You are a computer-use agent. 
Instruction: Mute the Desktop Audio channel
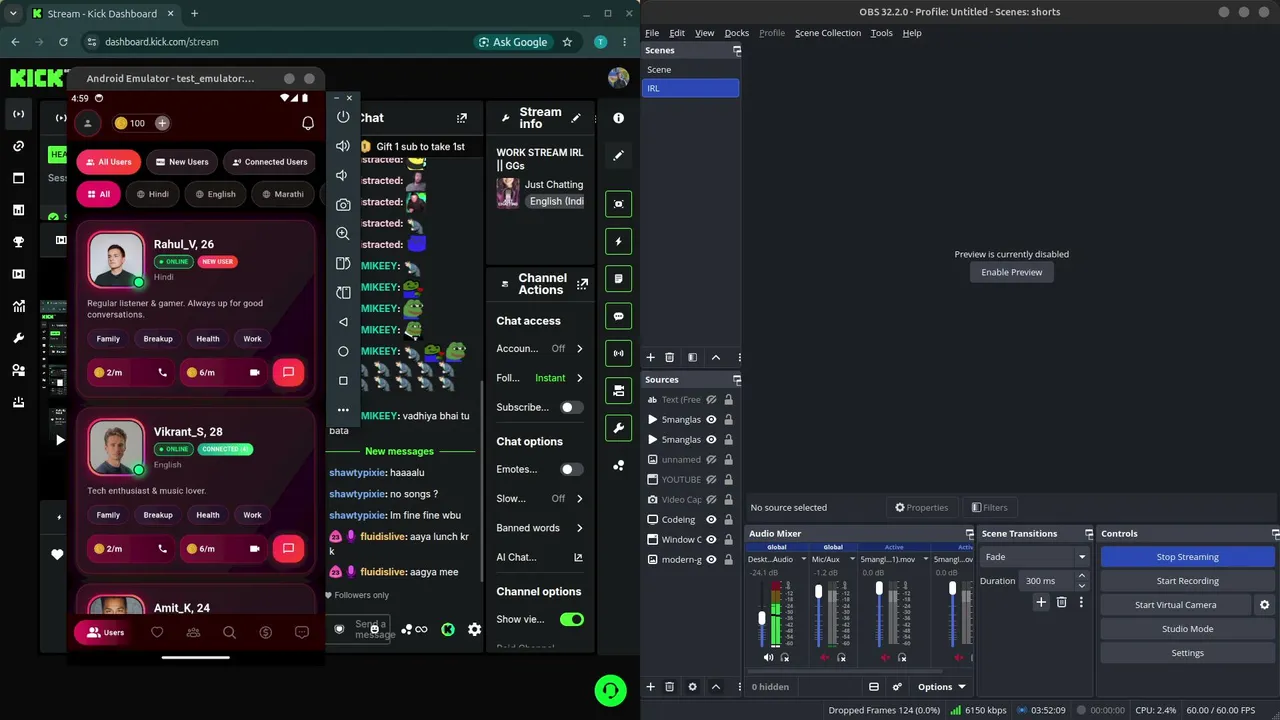click(x=768, y=657)
